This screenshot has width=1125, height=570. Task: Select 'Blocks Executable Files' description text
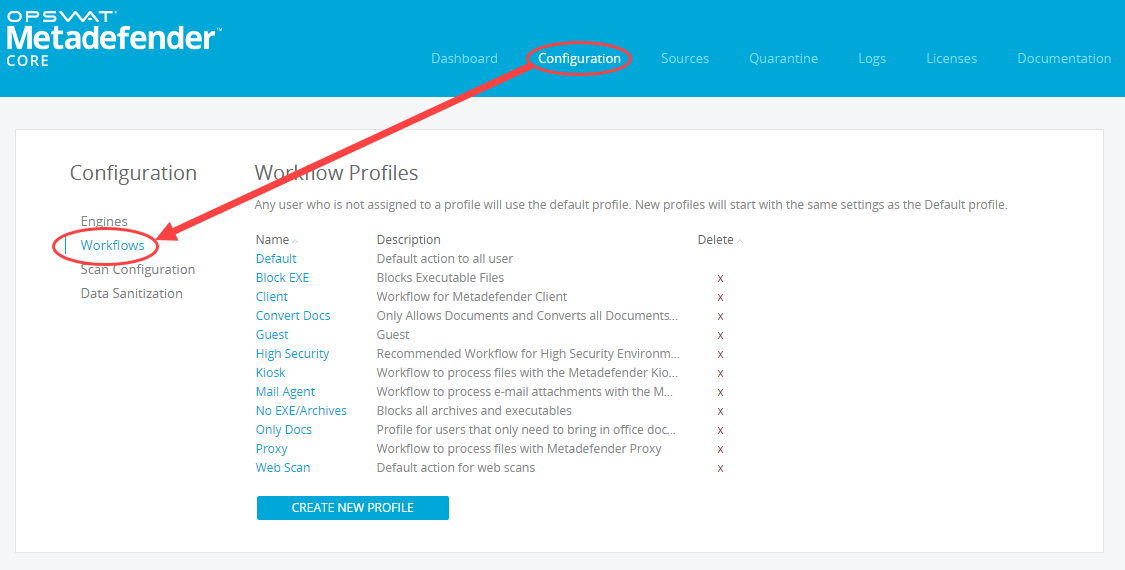pyautogui.click(x=441, y=278)
